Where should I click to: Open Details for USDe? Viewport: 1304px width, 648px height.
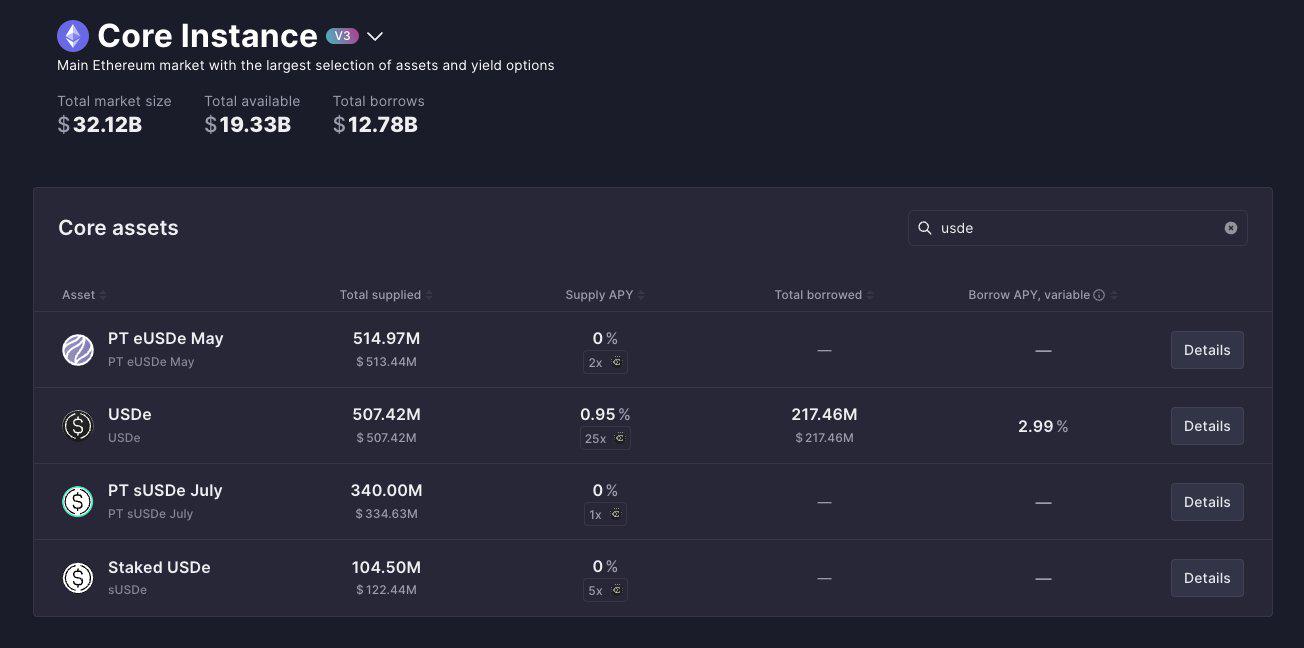coord(1207,426)
